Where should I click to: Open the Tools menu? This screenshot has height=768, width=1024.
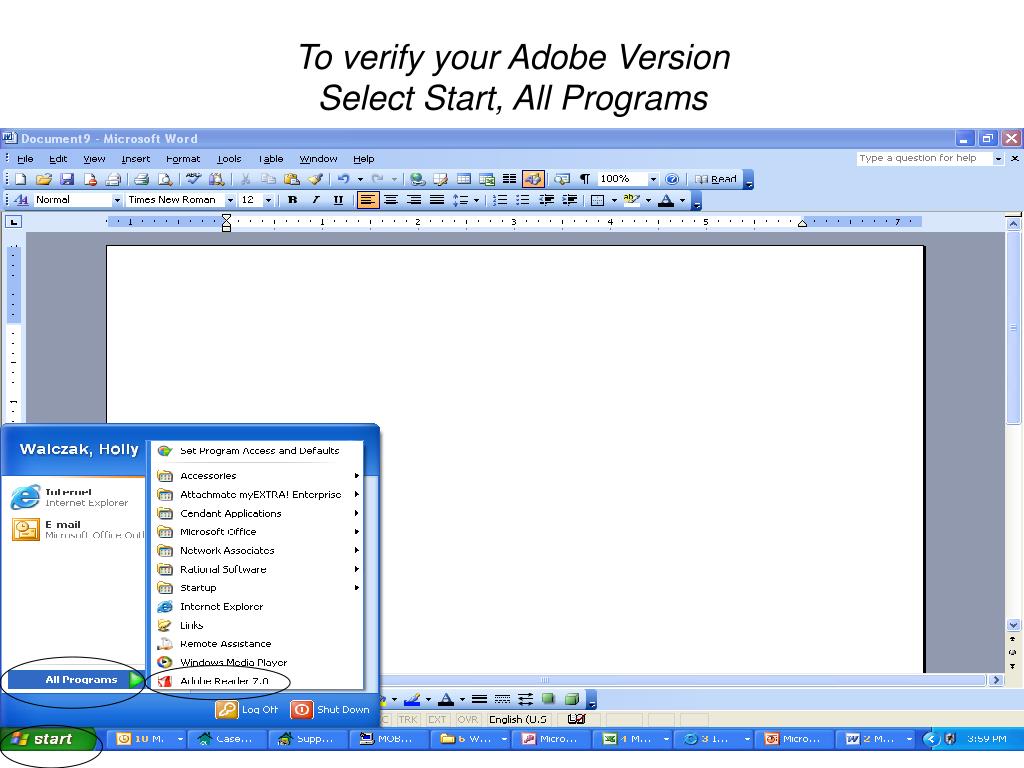[229, 159]
